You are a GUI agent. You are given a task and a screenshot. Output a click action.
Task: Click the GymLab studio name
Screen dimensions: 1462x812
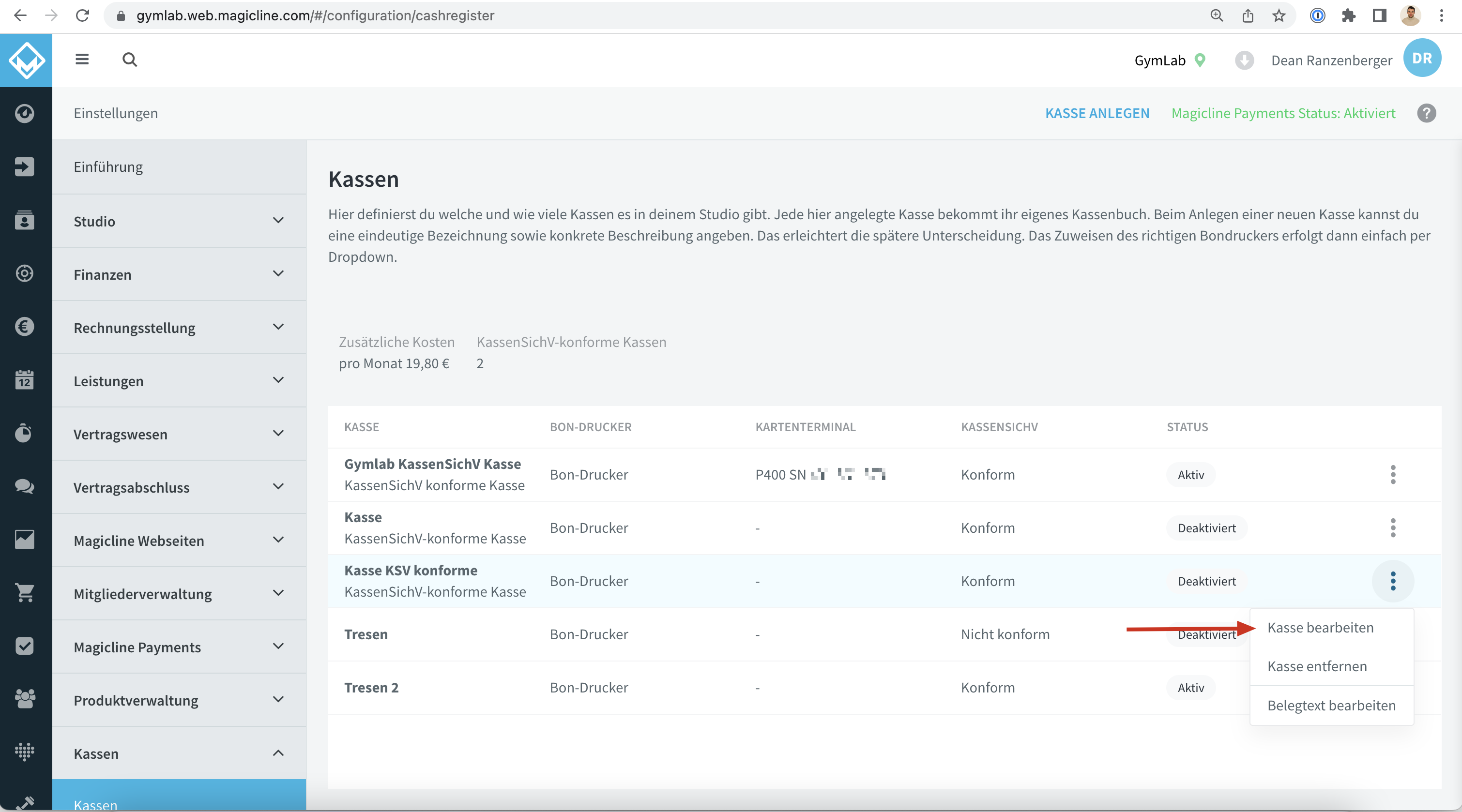(x=1159, y=60)
